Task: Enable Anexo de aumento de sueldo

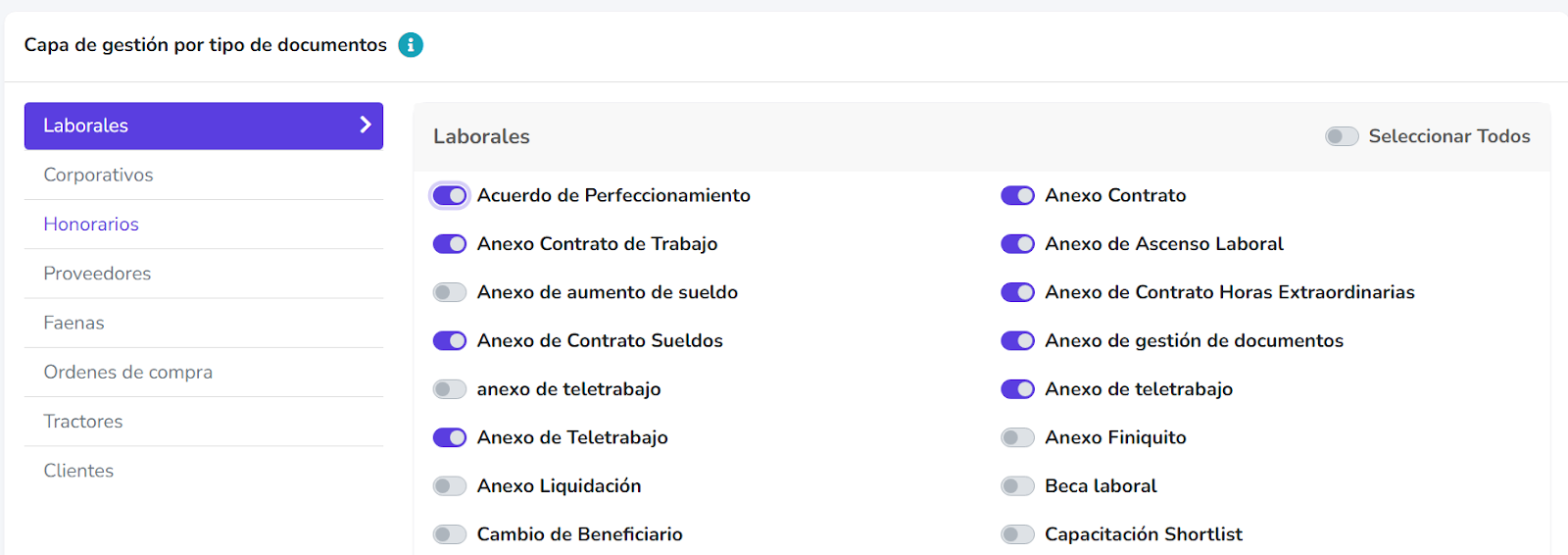Action: coord(450,292)
